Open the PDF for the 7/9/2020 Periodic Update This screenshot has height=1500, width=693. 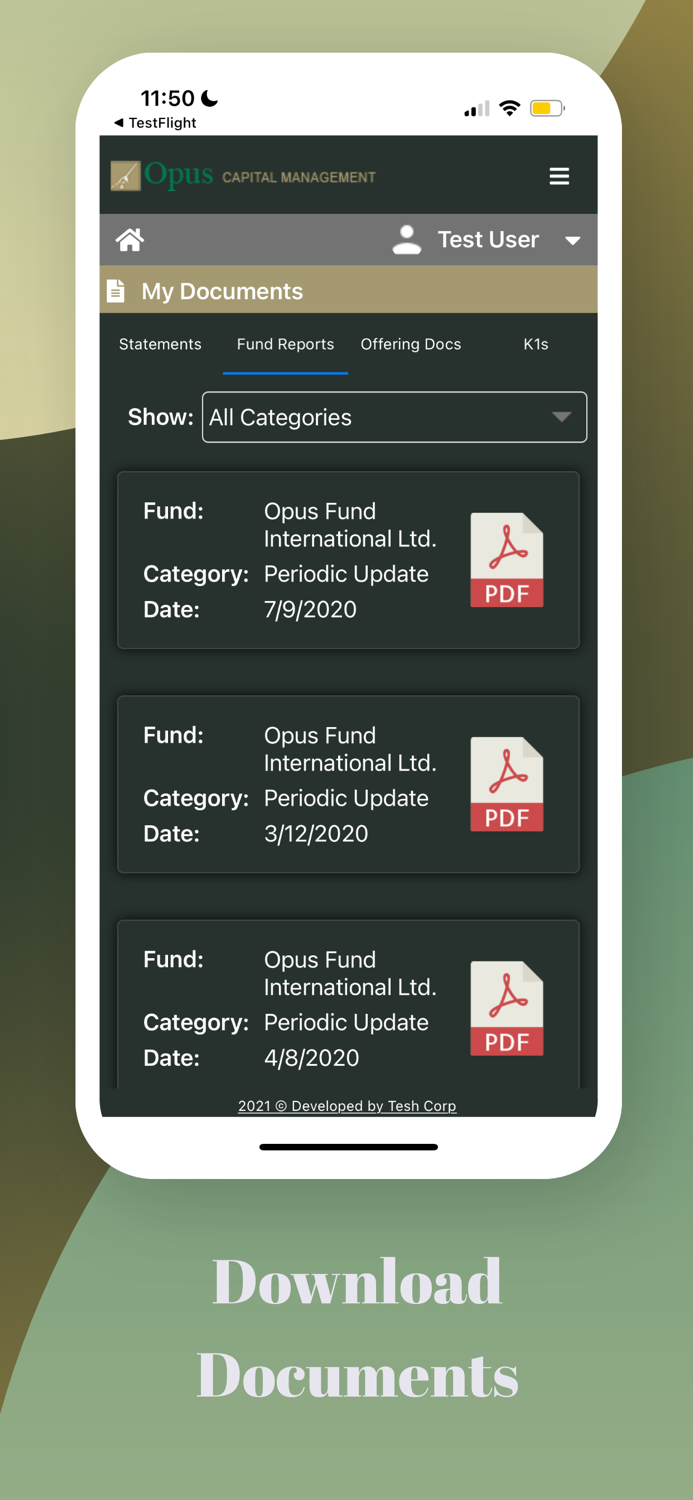pos(507,559)
